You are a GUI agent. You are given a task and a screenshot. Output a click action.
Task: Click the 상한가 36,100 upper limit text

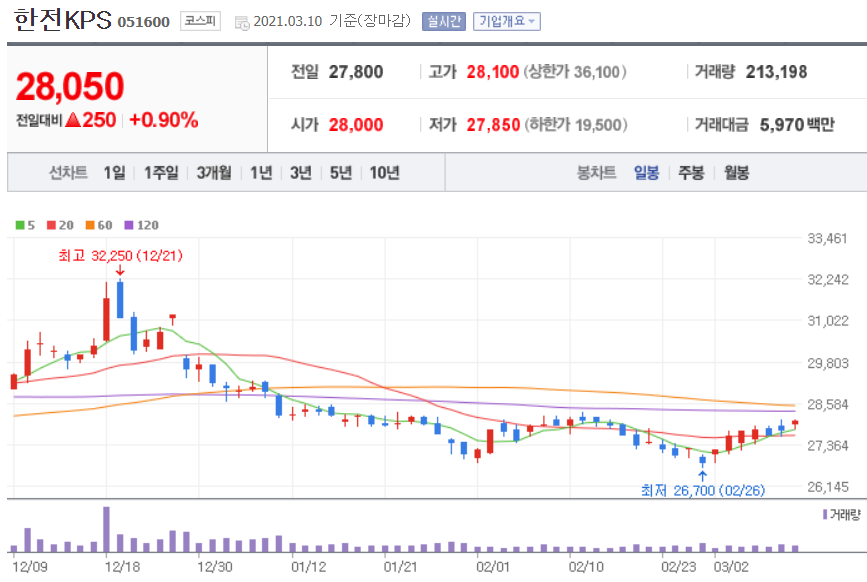pyautogui.click(x=575, y=72)
